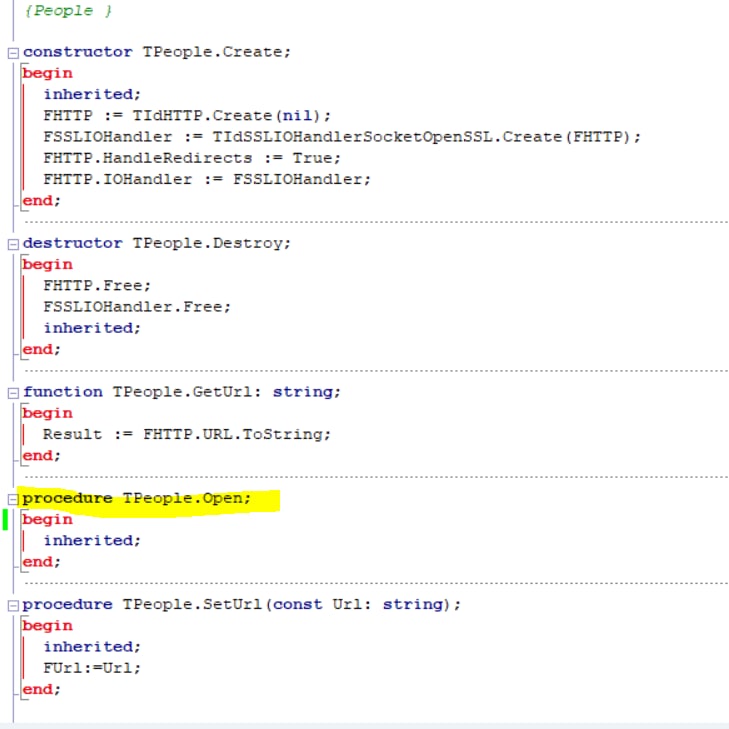Click 'FHTTP.IOHandler := FSSLIOHandler;' line
This screenshot has width=729, height=729.
pos(207,179)
